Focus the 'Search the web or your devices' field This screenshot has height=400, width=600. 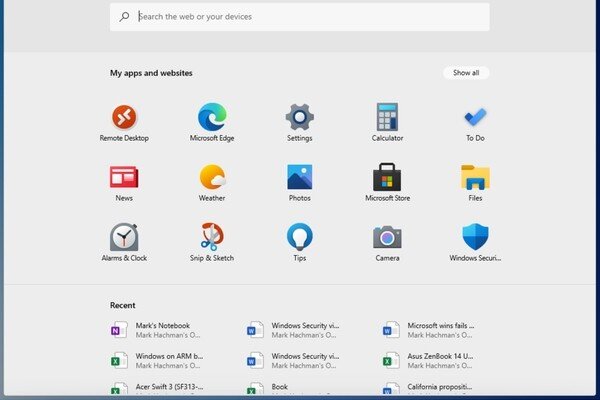[300, 17]
